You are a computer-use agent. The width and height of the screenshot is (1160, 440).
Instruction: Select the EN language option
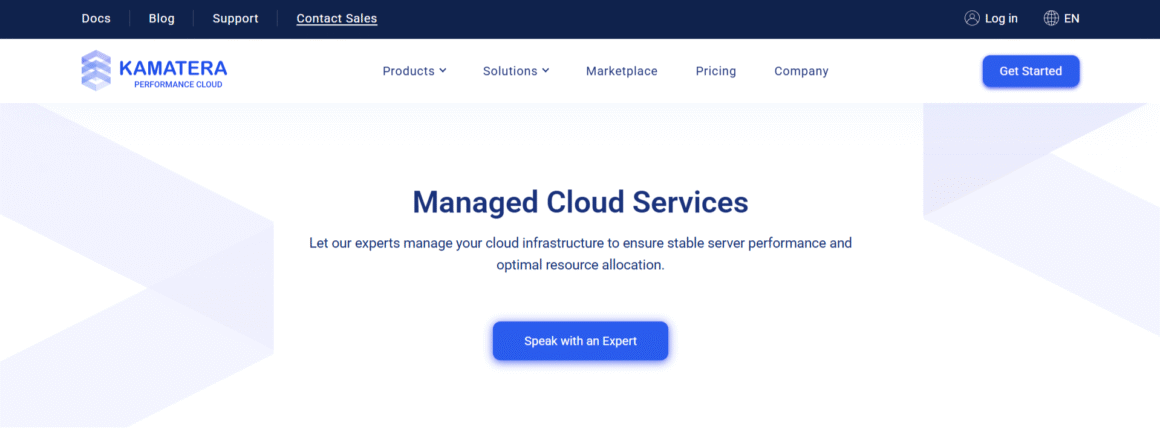(1071, 18)
